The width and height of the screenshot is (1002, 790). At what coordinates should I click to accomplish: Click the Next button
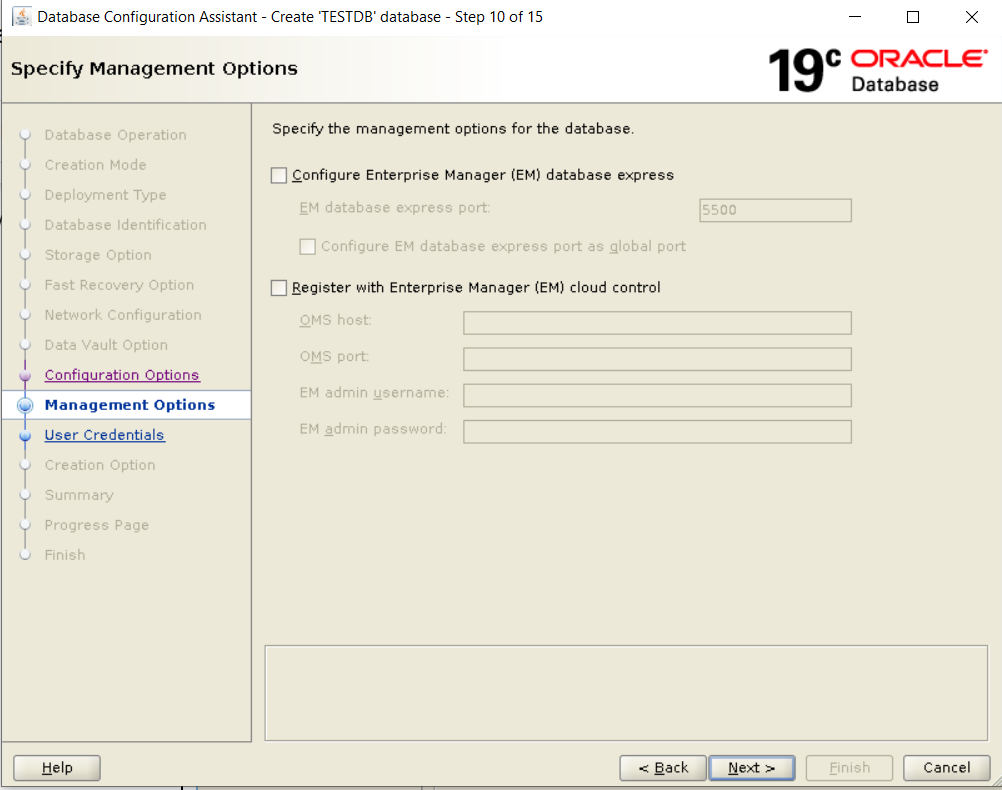point(752,768)
